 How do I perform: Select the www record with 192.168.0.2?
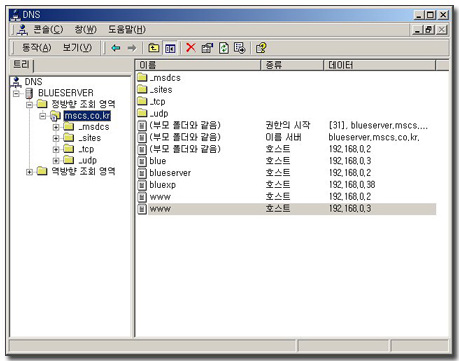point(160,197)
